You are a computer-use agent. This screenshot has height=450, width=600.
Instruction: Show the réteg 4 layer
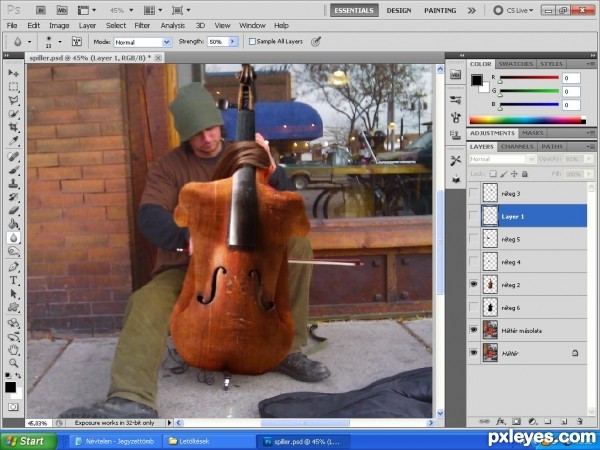[x=474, y=262]
